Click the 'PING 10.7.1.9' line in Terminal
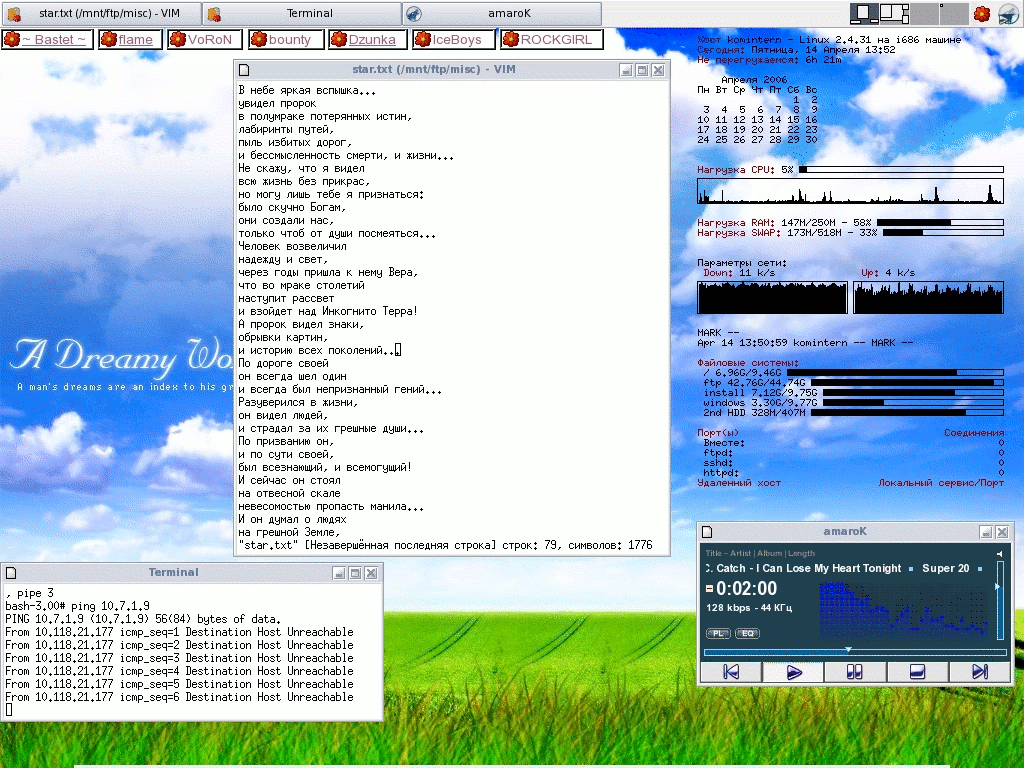1024x768 pixels. (x=143, y=619)
